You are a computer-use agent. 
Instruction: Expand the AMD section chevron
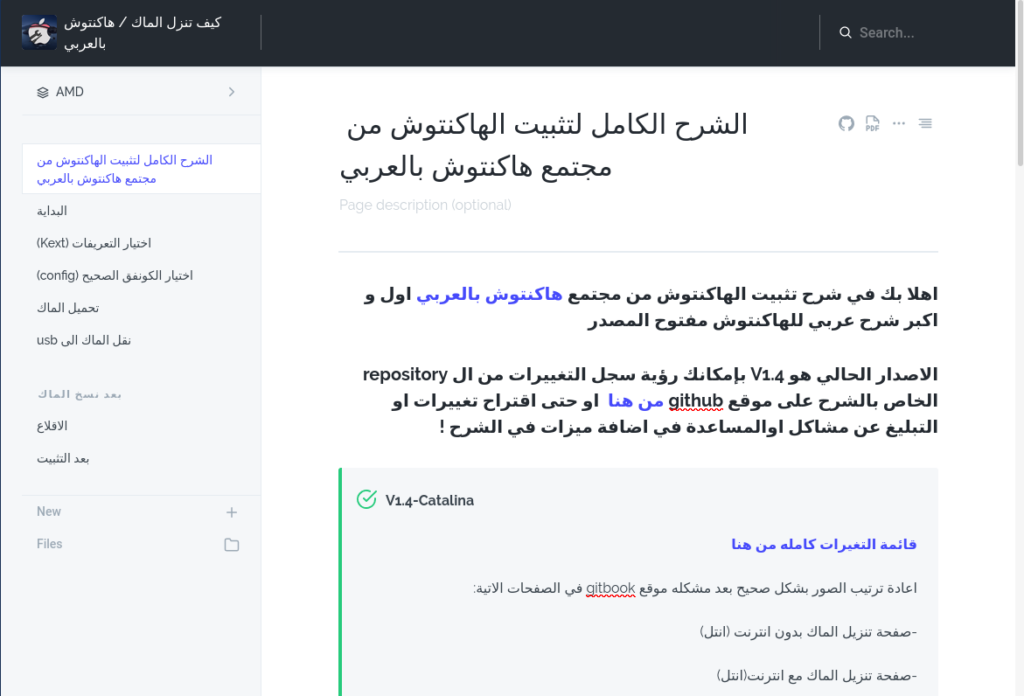point(232,92)
